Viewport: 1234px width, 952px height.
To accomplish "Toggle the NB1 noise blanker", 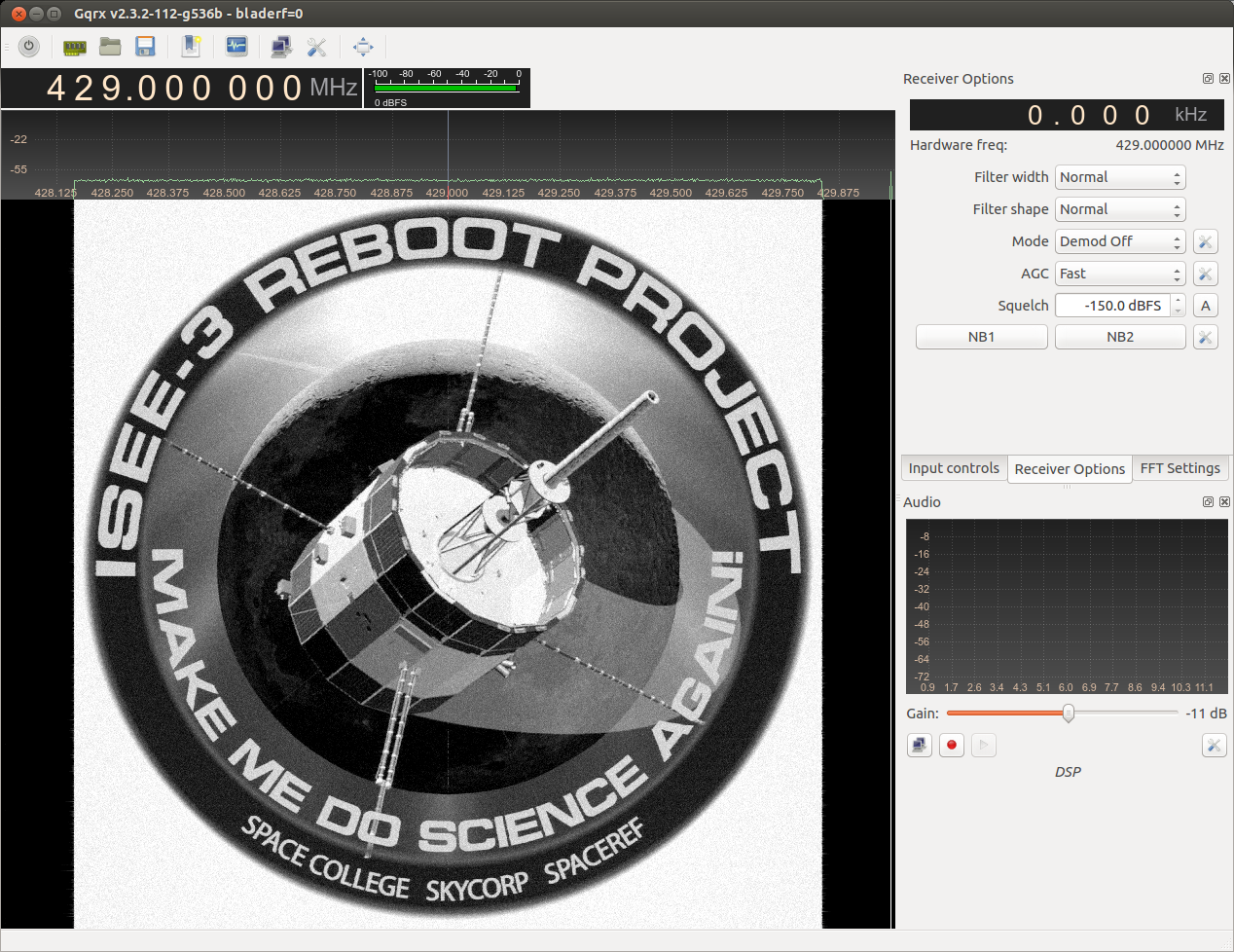I will tap(981, 337).
